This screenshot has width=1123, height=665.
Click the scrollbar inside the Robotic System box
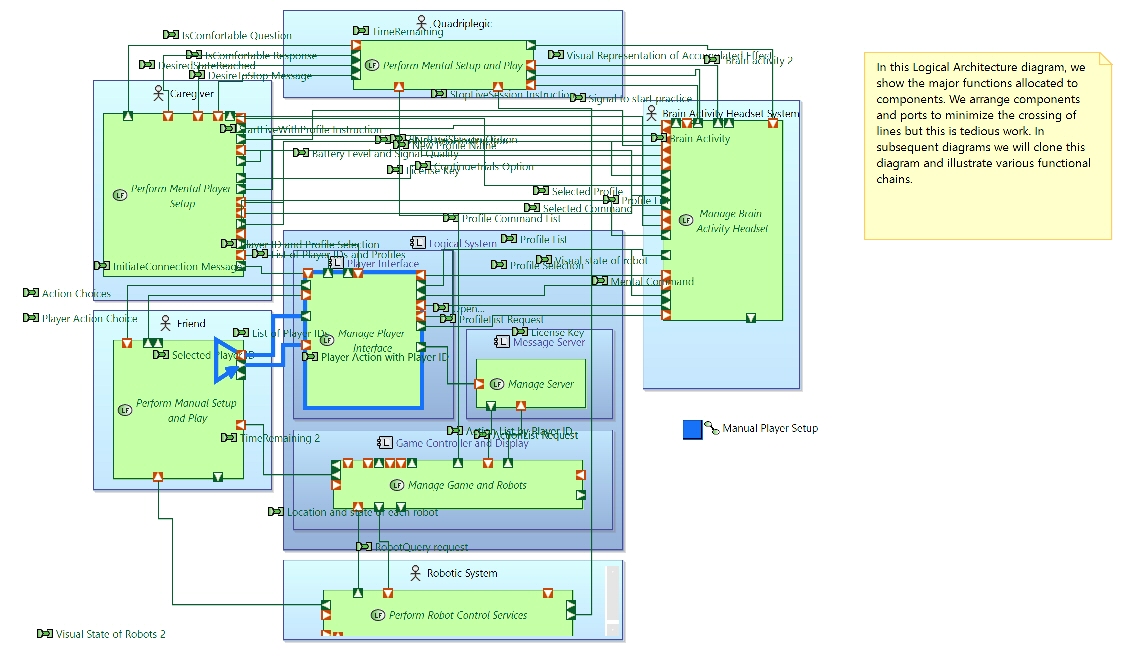click(x=612, y=601)
